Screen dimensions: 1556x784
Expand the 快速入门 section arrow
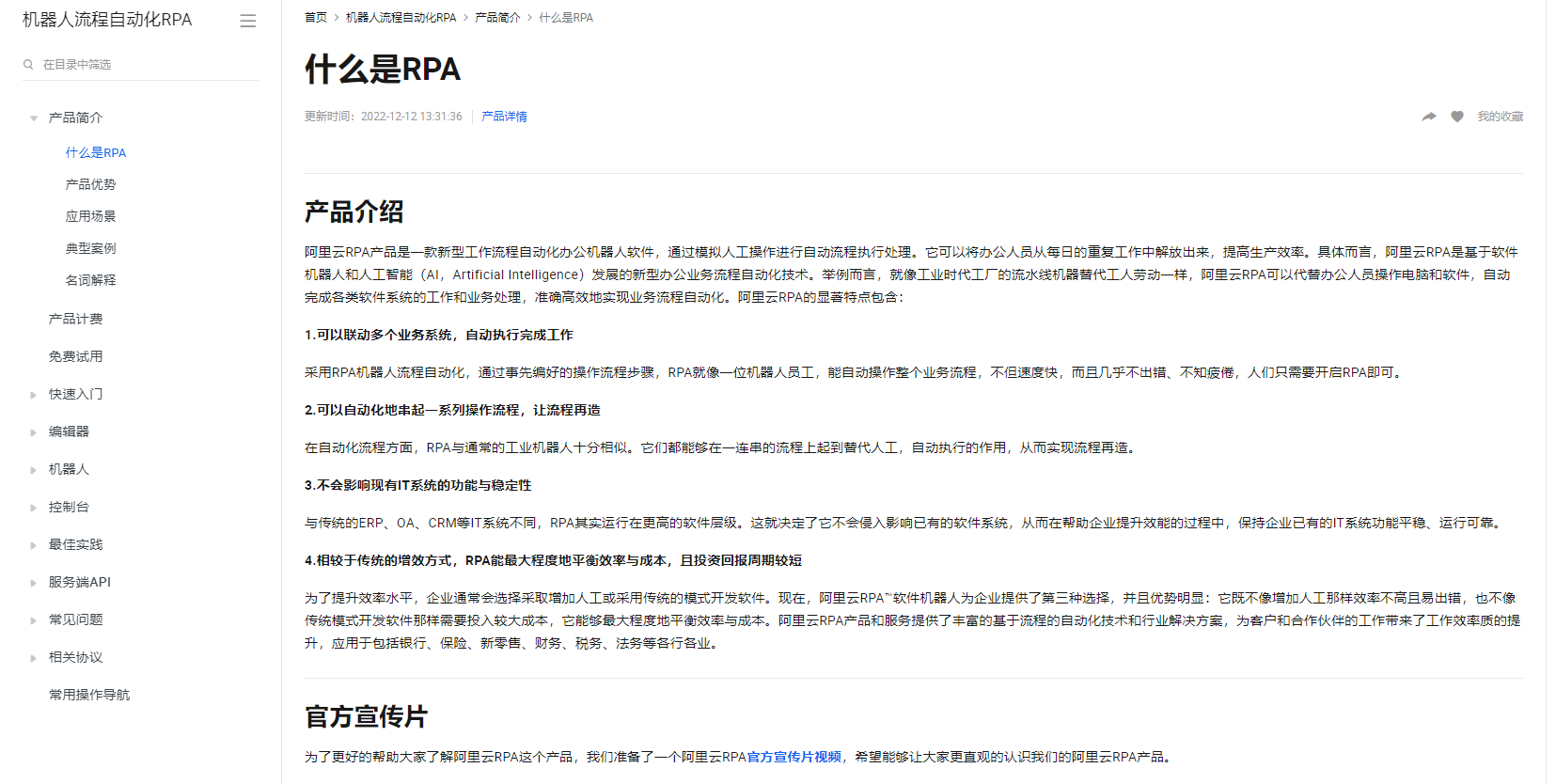pos(34,395)
